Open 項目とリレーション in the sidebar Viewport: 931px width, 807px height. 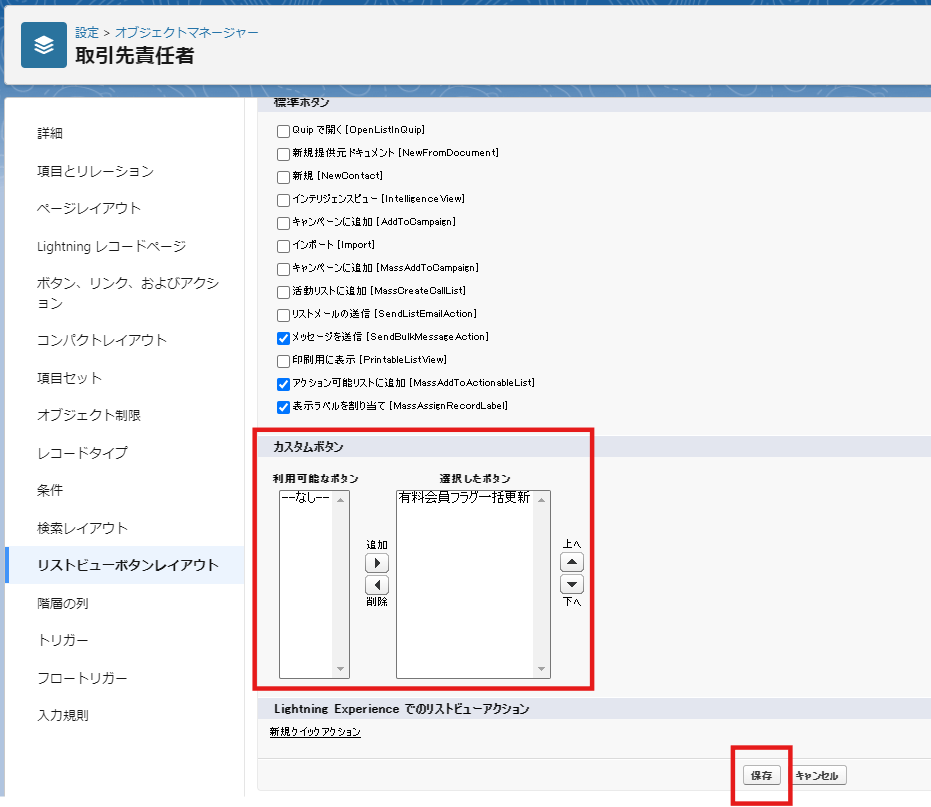[95, 171]
